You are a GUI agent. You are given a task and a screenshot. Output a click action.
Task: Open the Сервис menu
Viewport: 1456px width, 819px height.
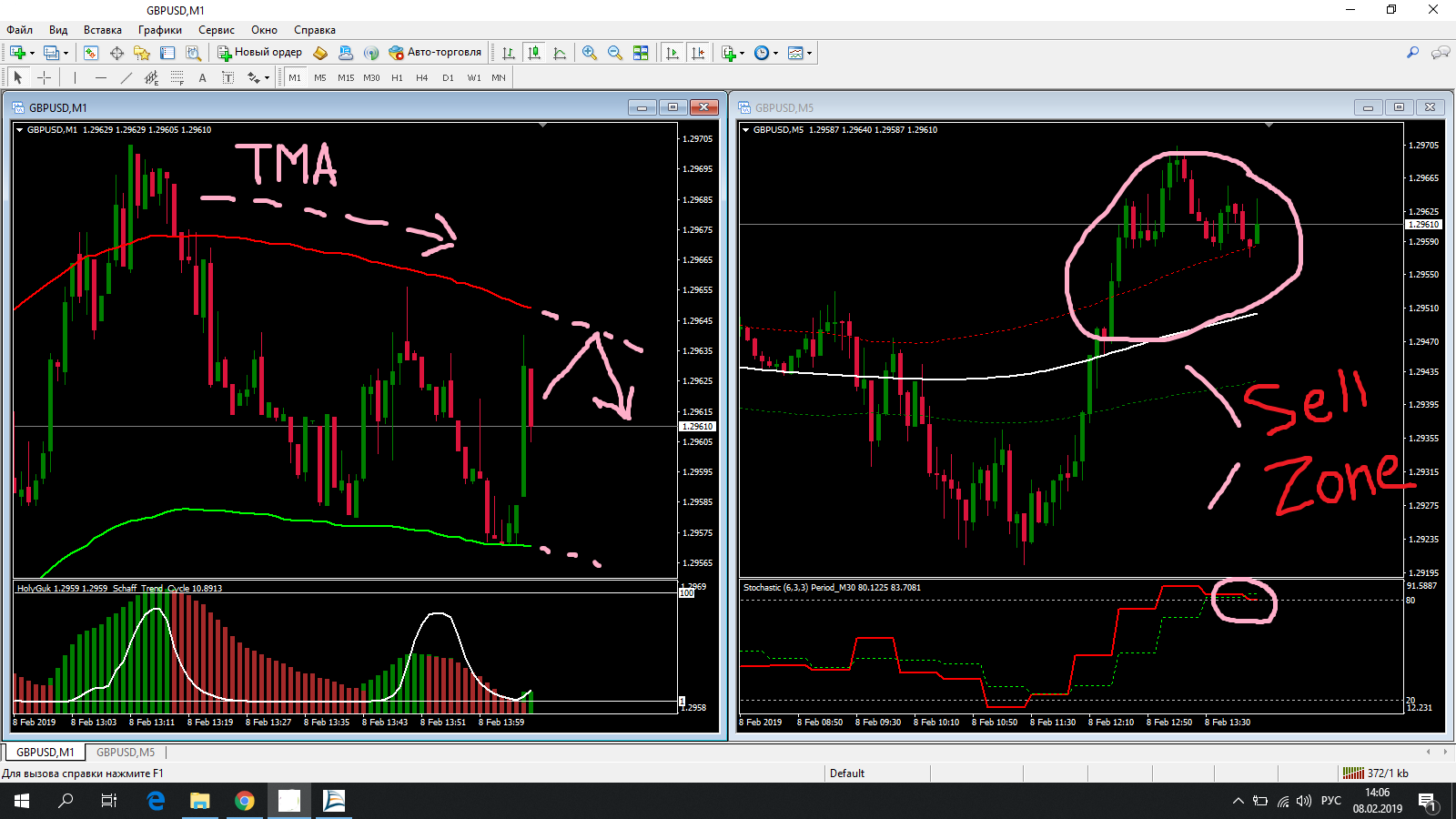(x=217, y=30)
